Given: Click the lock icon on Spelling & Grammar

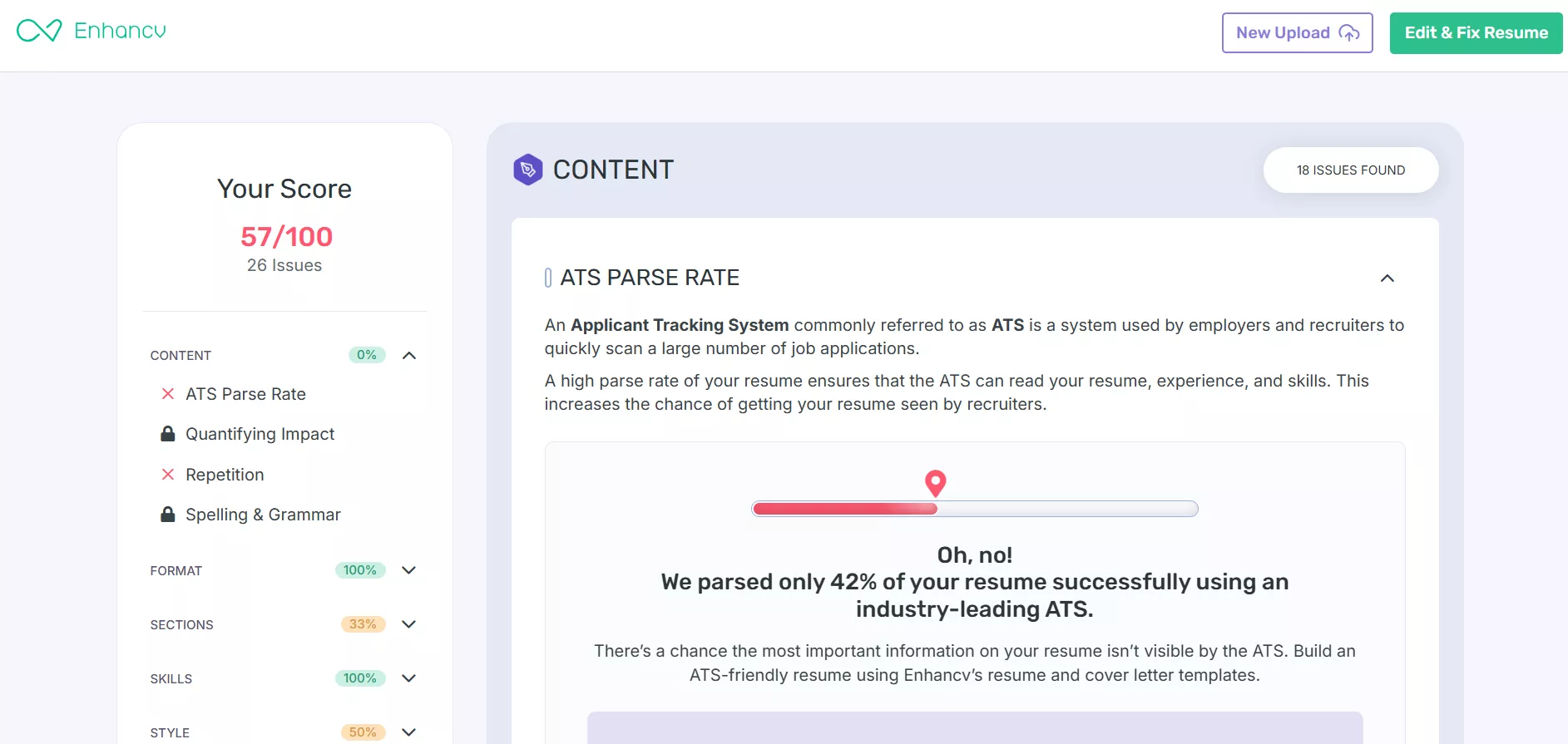Looking at the screenshot, I should [167, 515].
